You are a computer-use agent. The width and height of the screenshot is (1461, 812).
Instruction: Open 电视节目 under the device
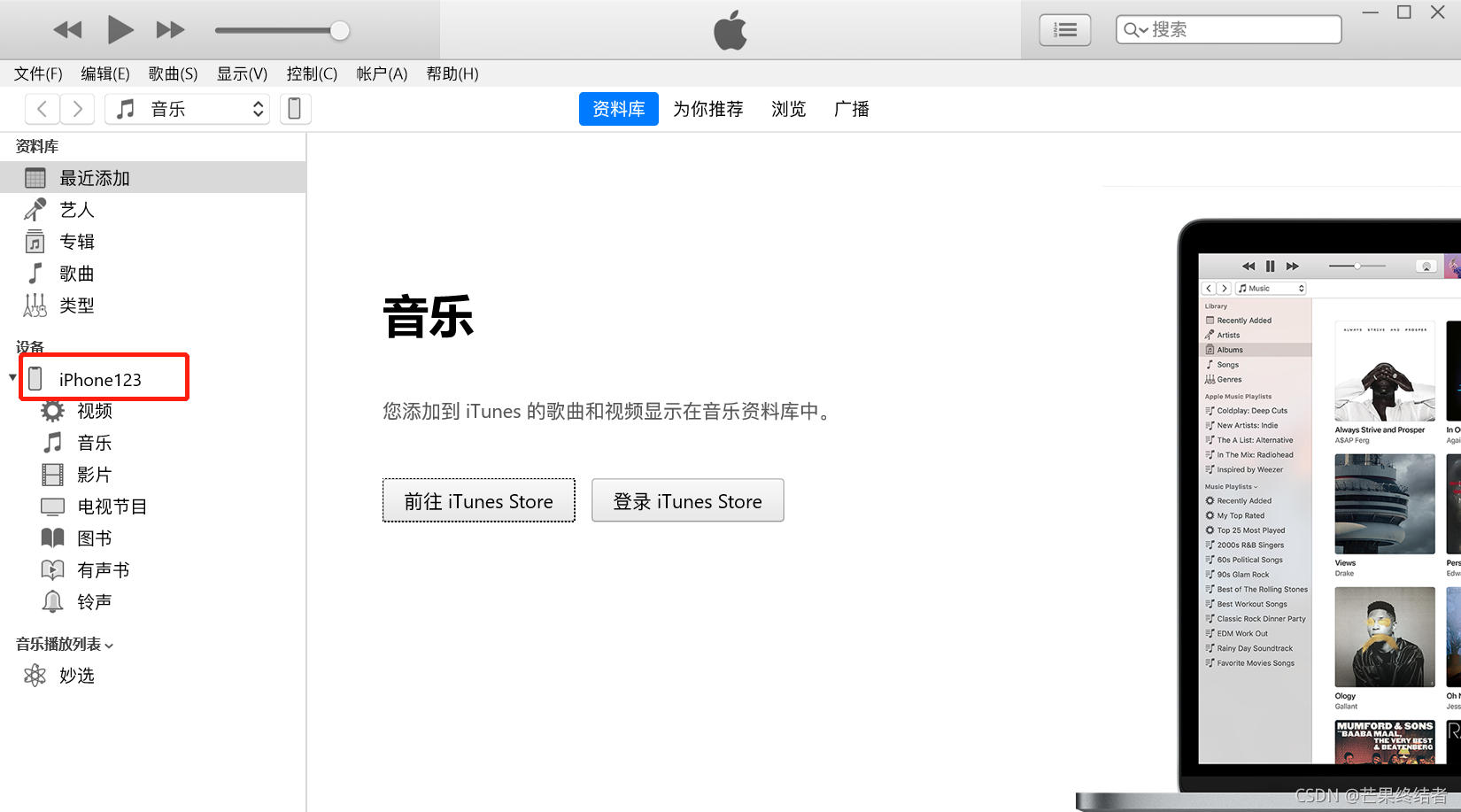click(112, 507)
